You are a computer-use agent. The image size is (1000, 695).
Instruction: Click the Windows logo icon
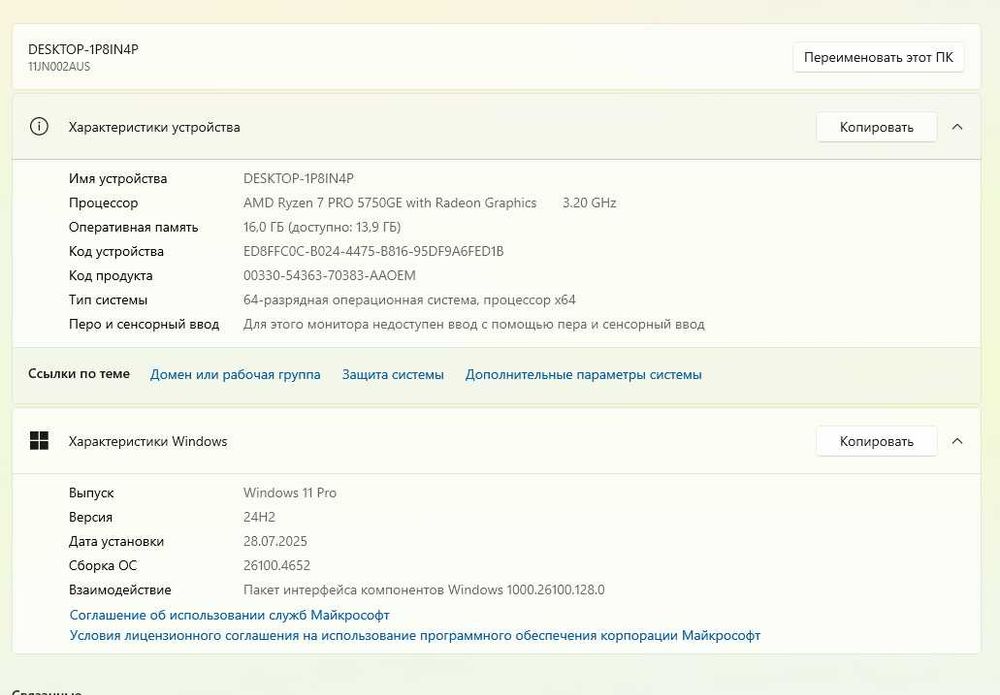39,441
